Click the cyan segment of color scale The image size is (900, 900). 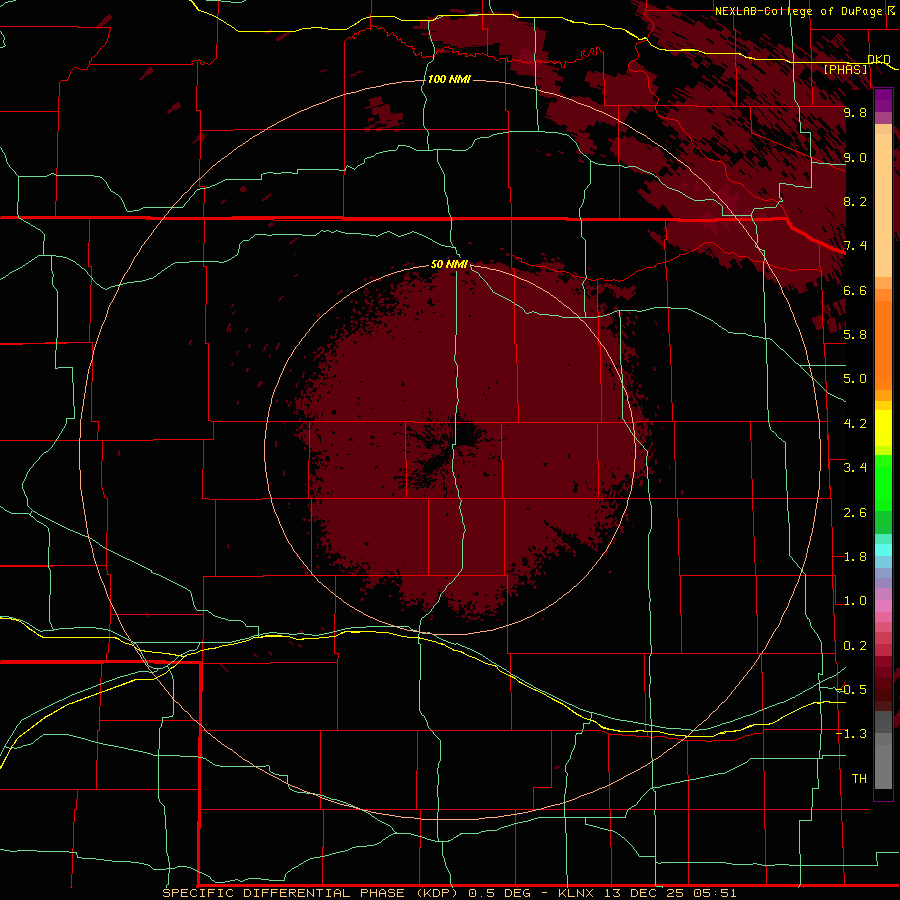pos(883,549)
